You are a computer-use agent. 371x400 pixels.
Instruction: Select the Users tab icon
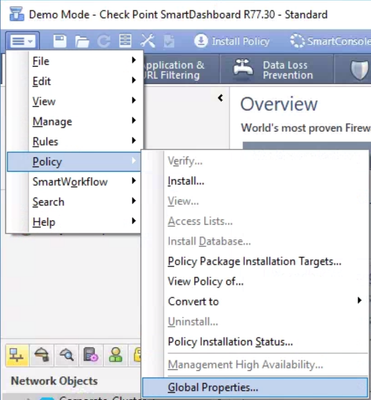click(x=116, y=355)
